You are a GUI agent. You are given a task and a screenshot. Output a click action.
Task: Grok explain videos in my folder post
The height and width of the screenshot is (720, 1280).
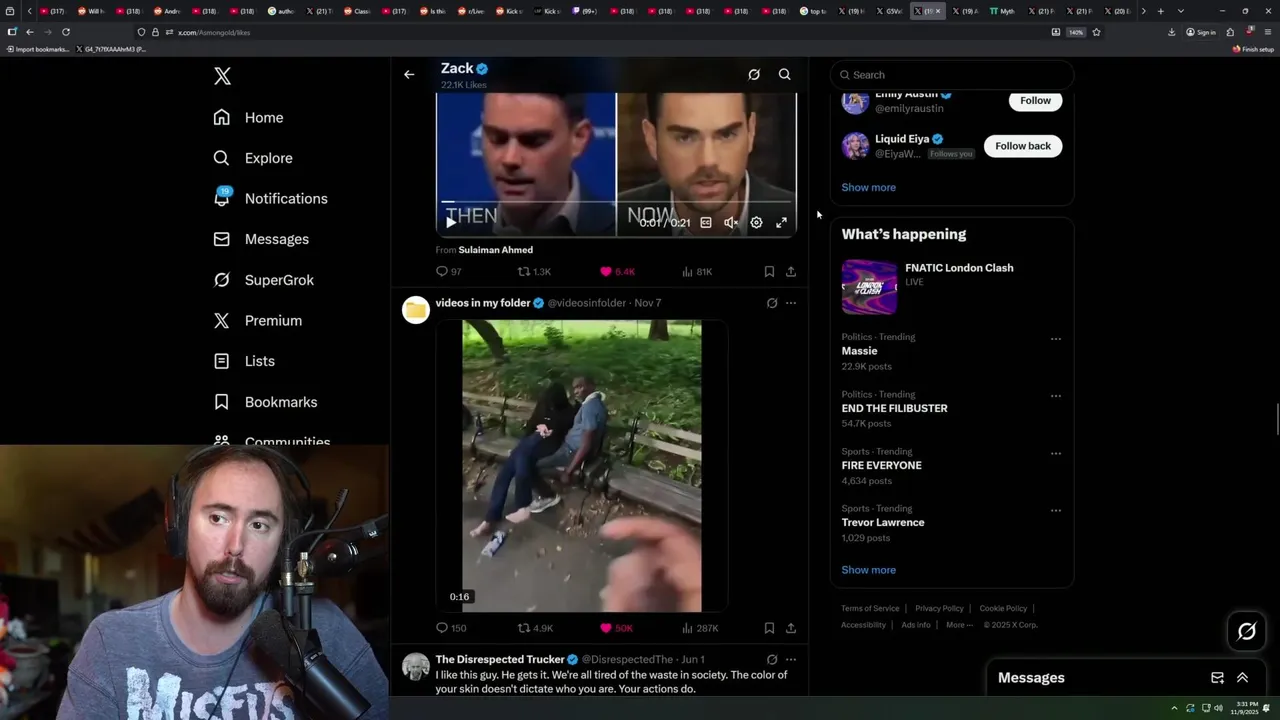pyautogui.click(x=772, y=303)
